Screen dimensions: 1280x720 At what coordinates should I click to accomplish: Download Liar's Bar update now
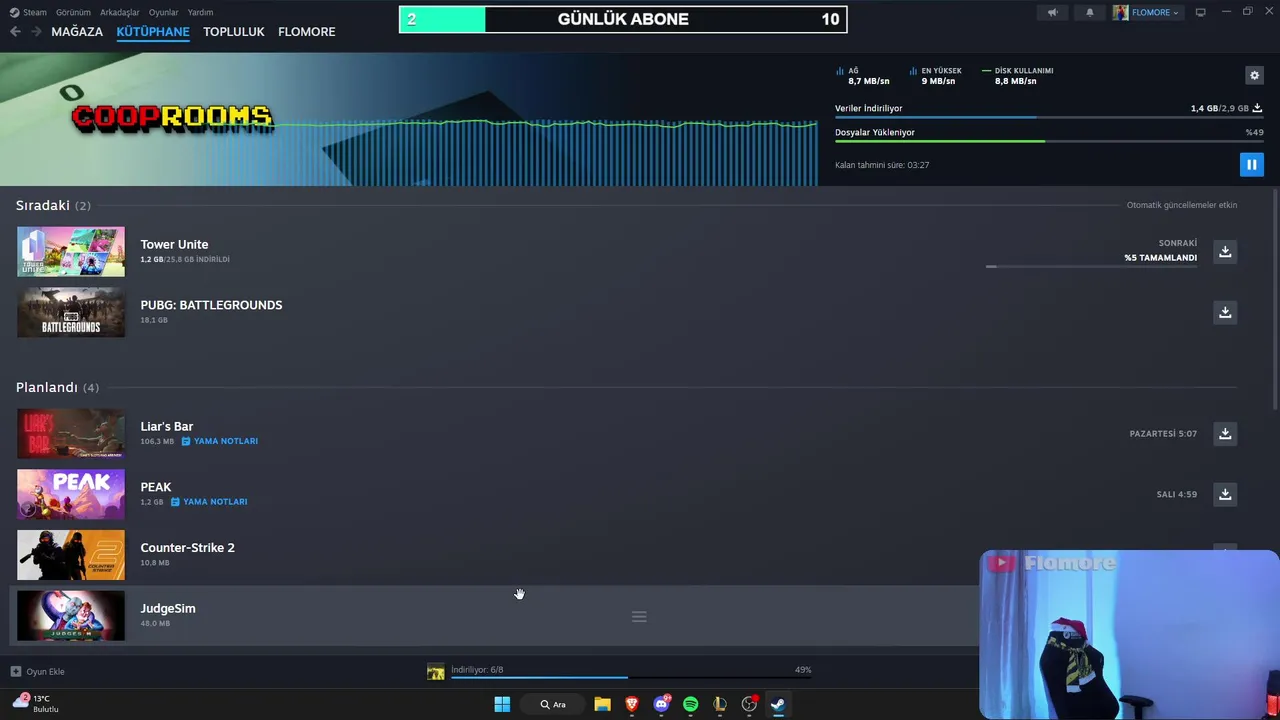(1225, 433)
